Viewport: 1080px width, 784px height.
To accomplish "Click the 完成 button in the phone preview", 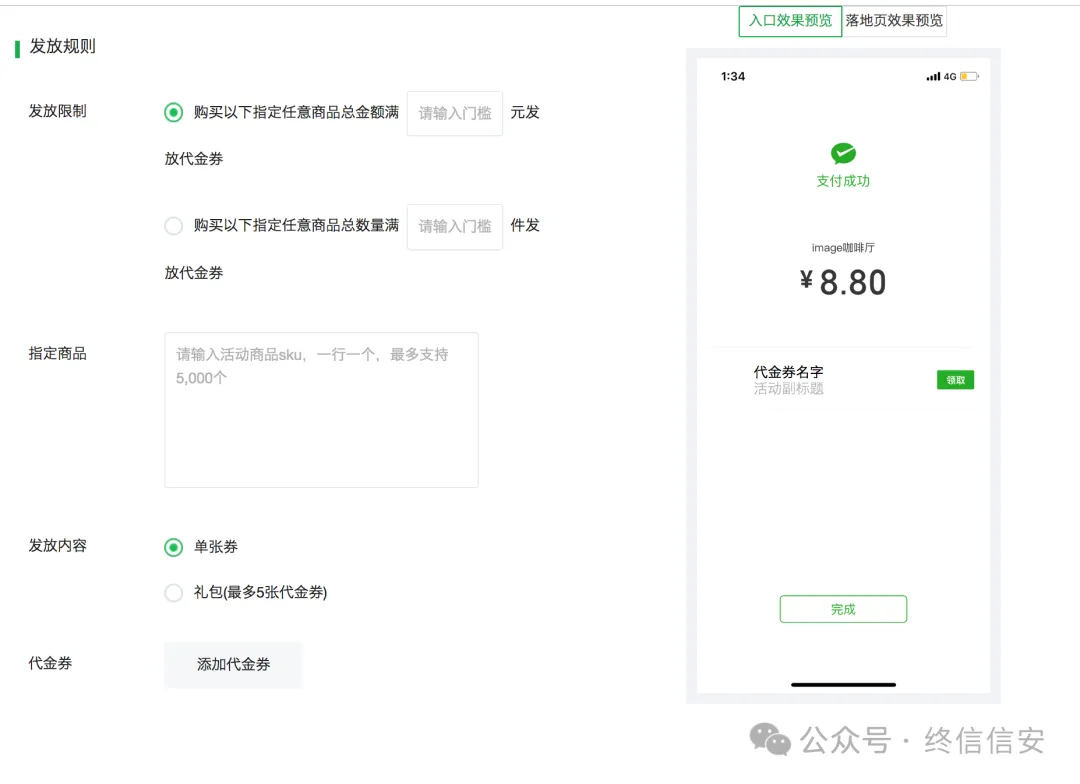I will (843, 608).
